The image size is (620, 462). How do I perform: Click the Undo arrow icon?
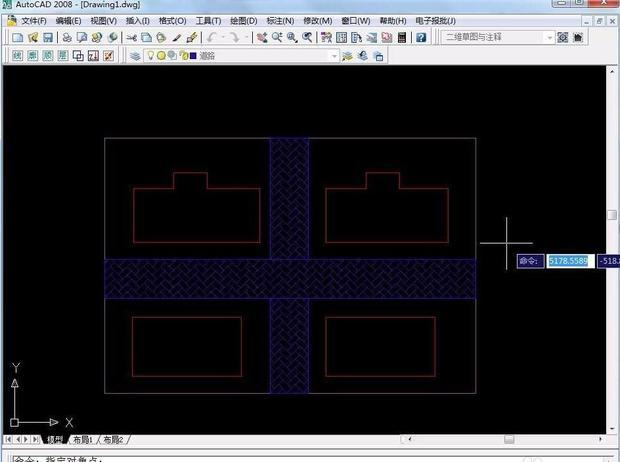[212, 37]
